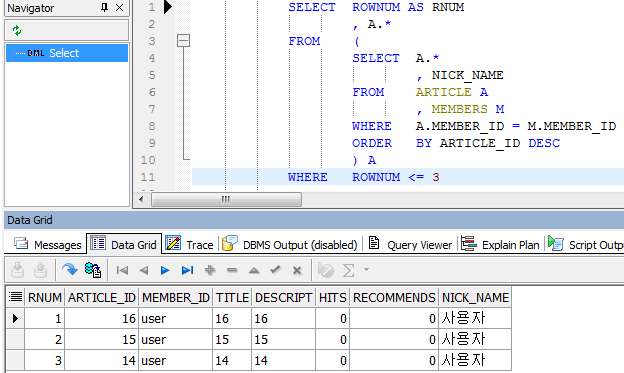
Task: Click the ORDER BY ARTICLE_ID DESC line
Action: click(x=456, y=143)
